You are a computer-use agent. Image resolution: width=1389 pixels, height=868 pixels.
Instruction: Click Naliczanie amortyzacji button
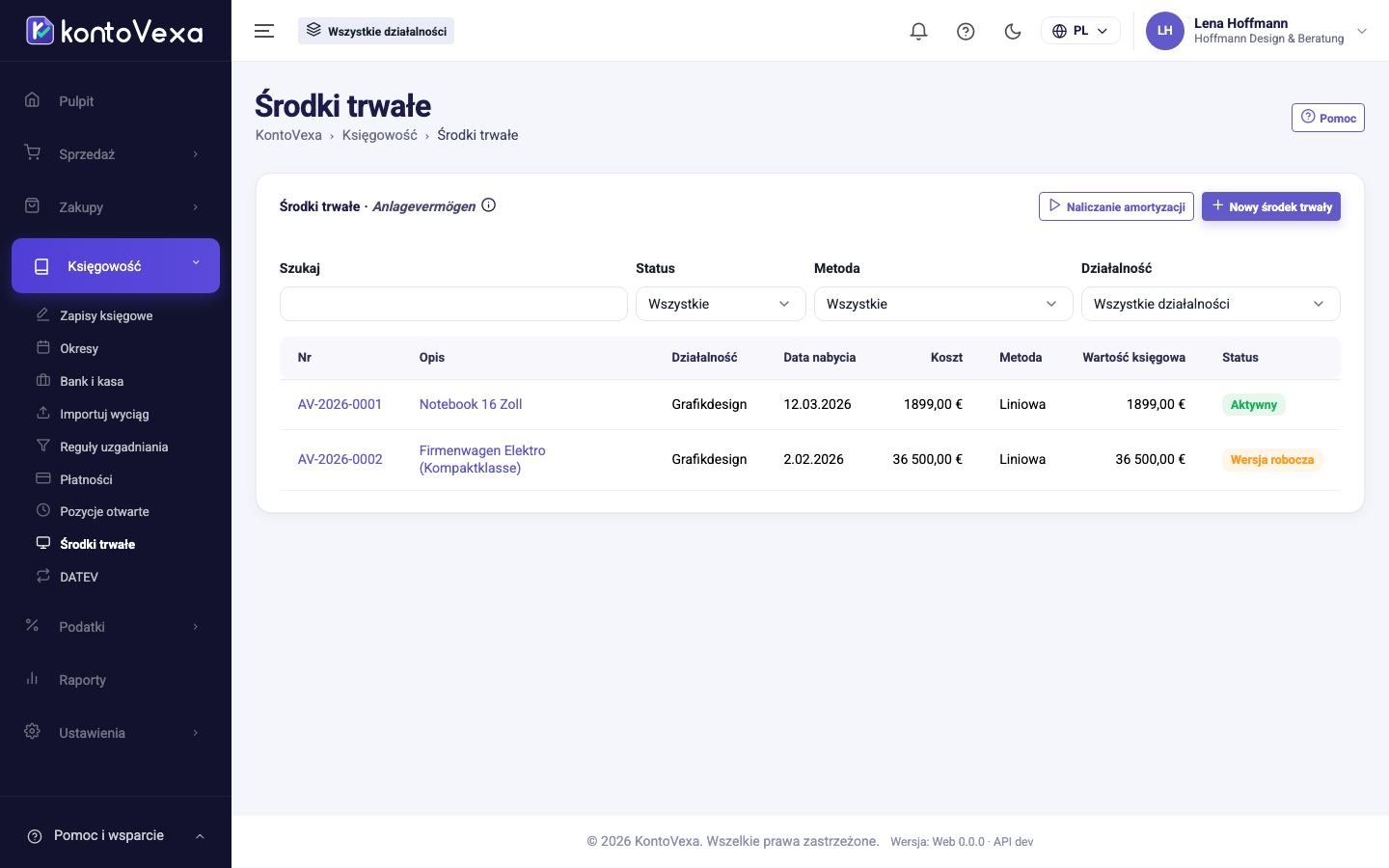click(x=1116, y=206)
